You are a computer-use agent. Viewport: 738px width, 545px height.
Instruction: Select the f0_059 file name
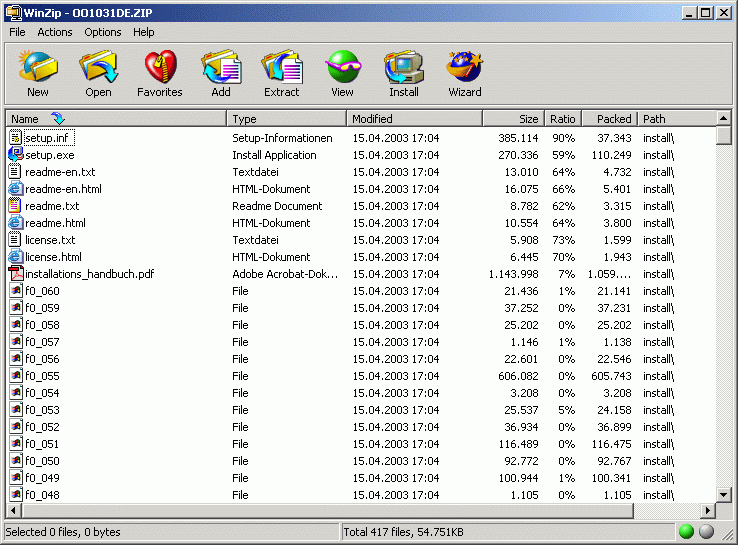pos(42,308)
